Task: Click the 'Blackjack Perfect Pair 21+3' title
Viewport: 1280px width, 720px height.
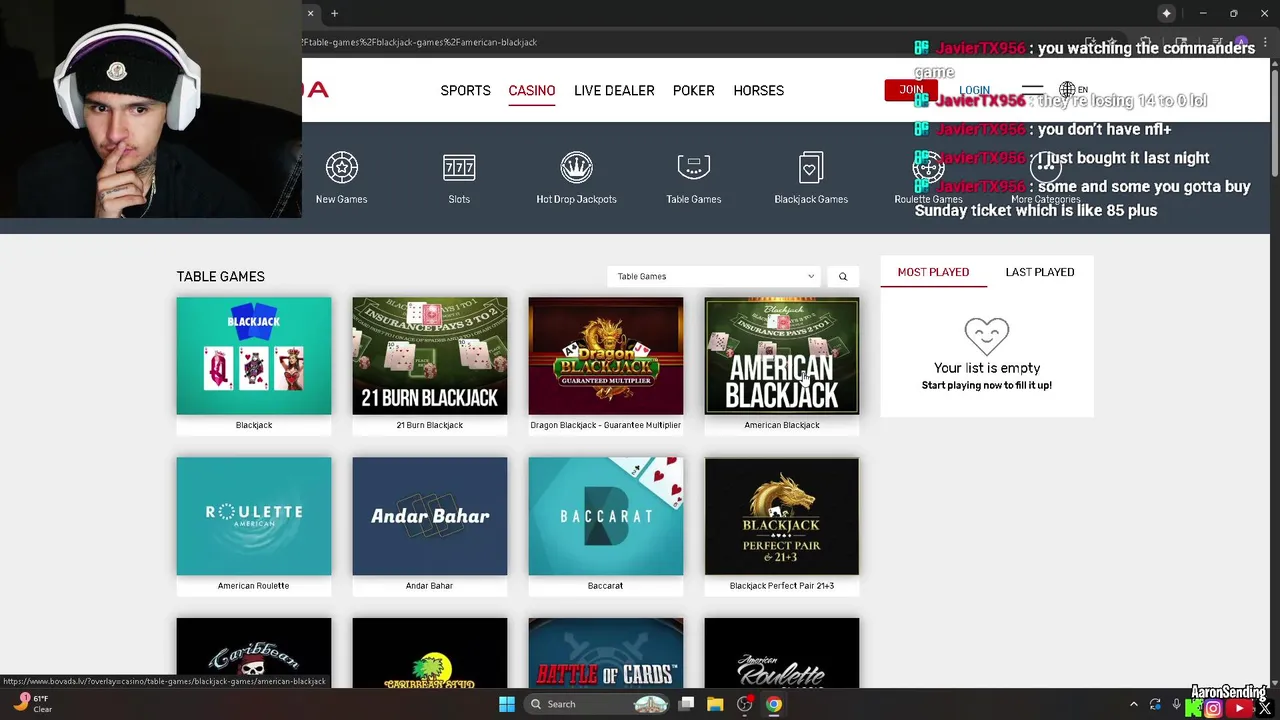Action: pyautogui.click(x=782, y=586)
